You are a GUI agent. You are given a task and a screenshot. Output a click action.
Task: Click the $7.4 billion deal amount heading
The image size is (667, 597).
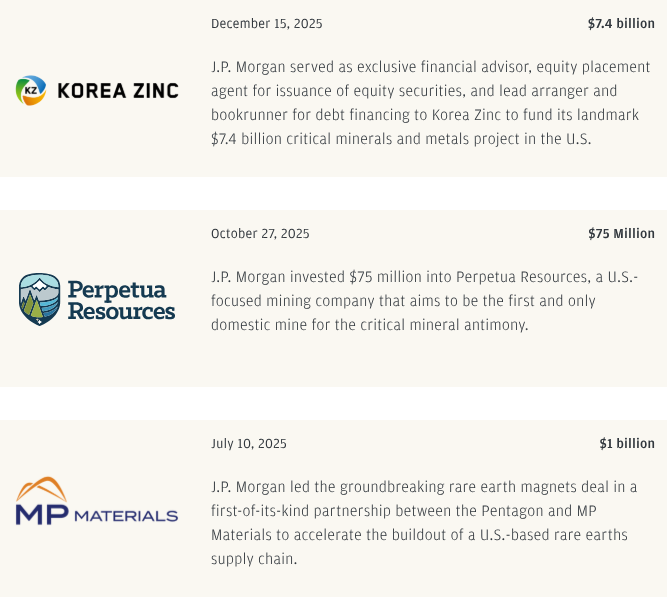[621, 24]
